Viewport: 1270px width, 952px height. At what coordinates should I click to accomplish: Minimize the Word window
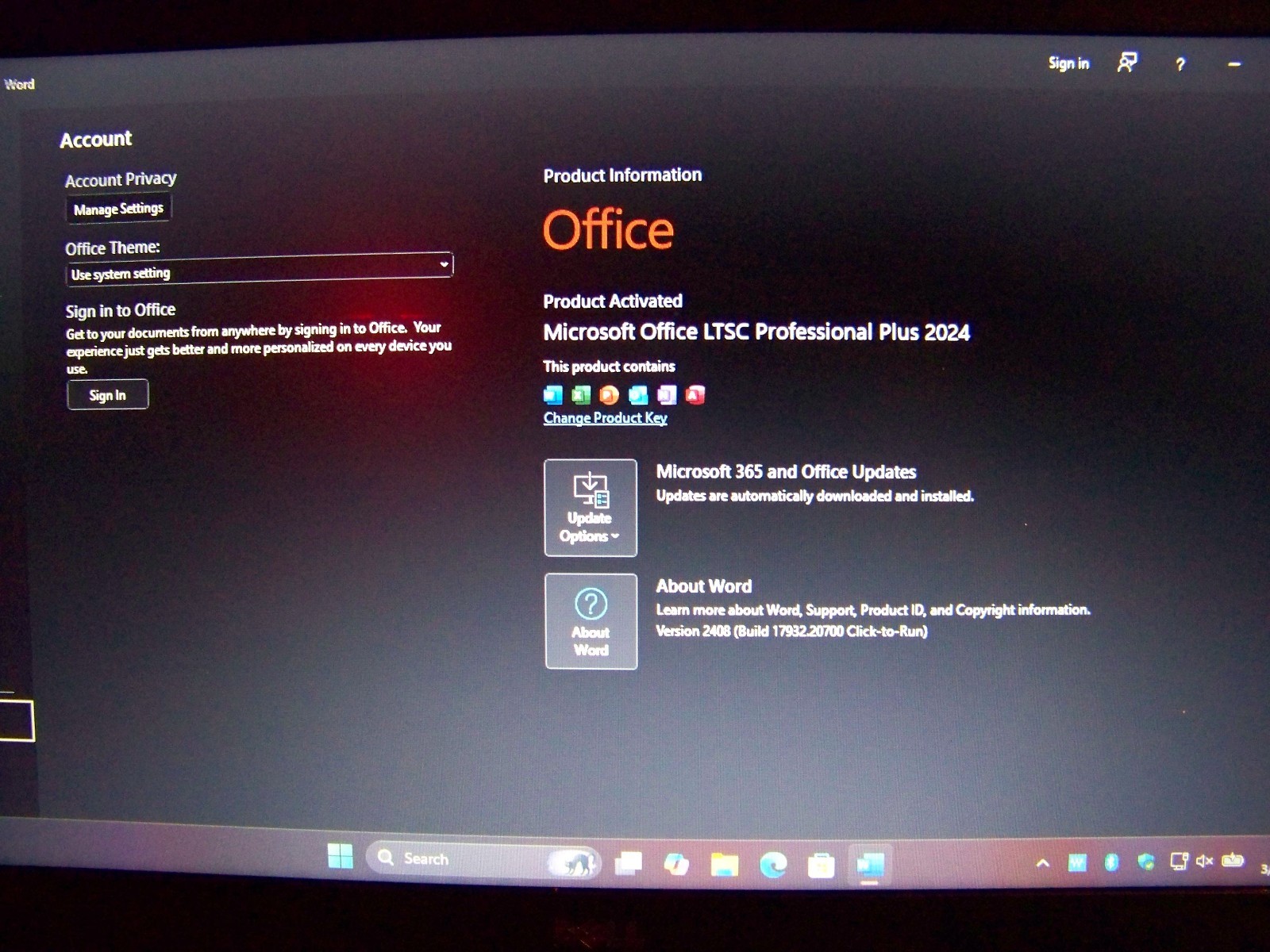1234,64
